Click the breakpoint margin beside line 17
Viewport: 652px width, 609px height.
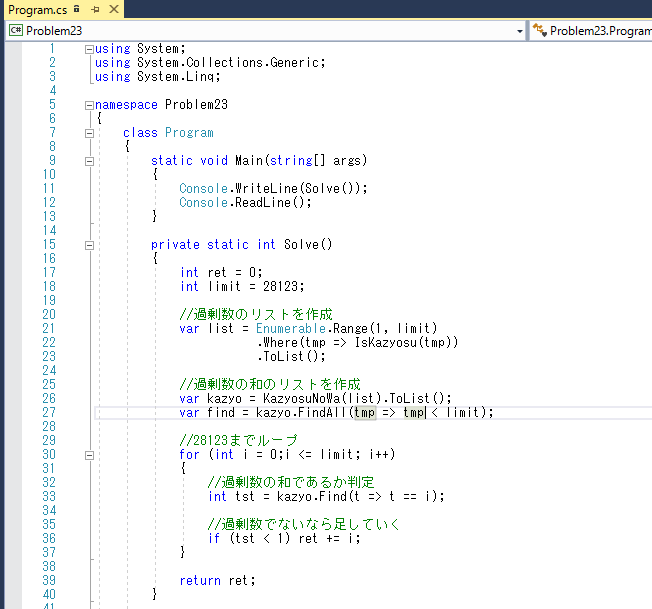(x=13, y=273)
